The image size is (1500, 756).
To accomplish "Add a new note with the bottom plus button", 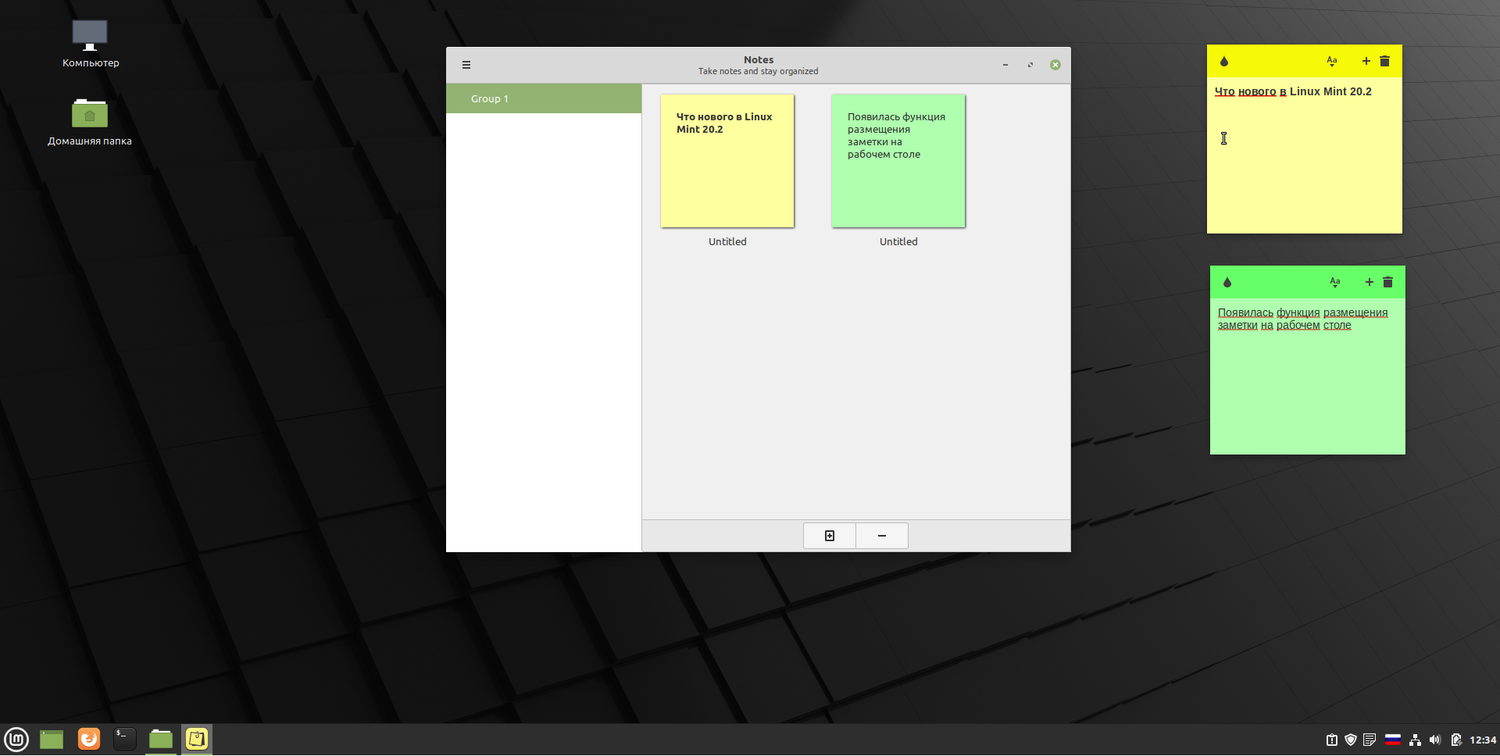I will click(x=830, y=536).
